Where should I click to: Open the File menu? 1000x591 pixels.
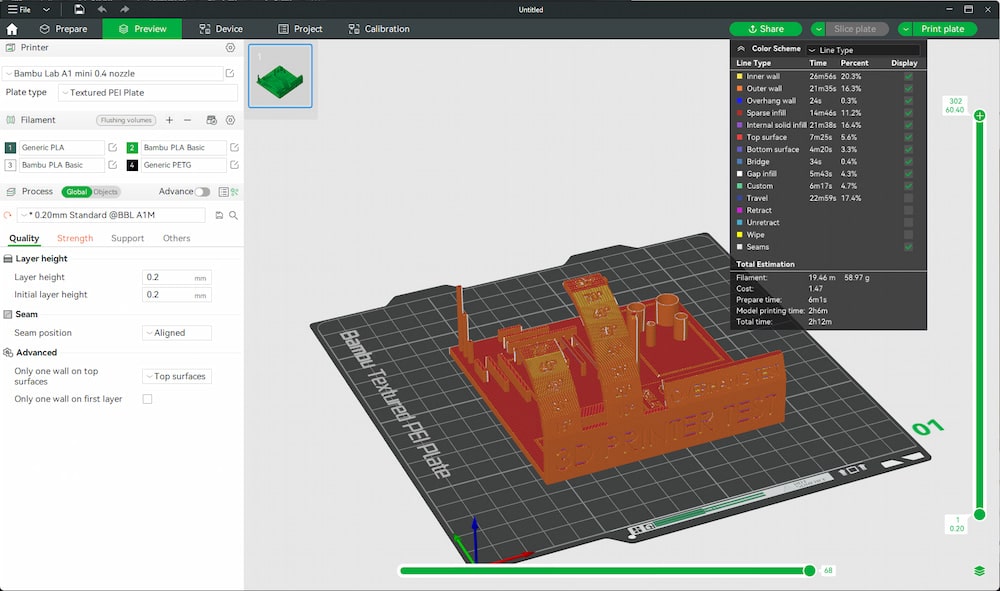19,10
